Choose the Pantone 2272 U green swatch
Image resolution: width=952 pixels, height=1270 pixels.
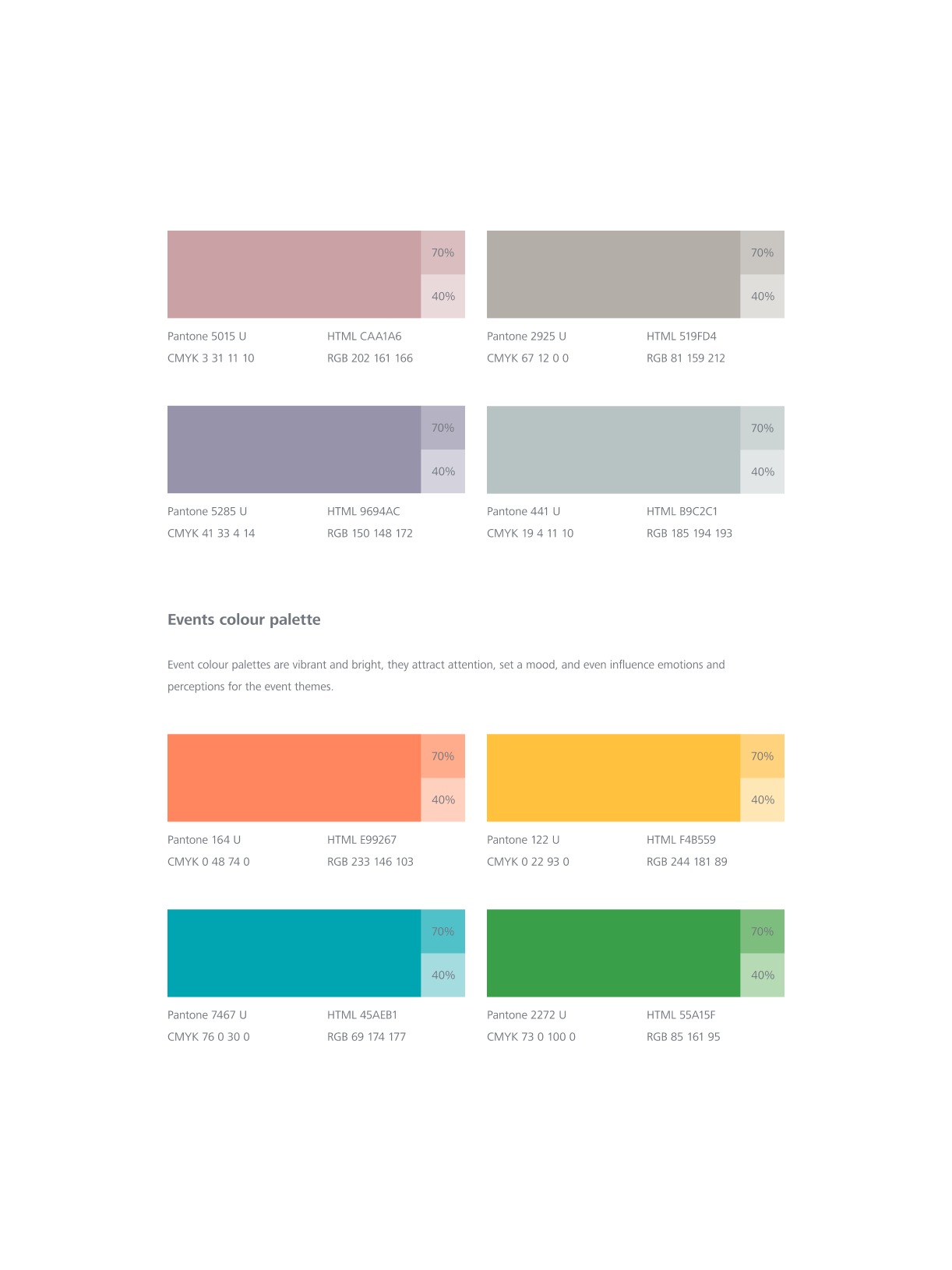click(614, 953)
